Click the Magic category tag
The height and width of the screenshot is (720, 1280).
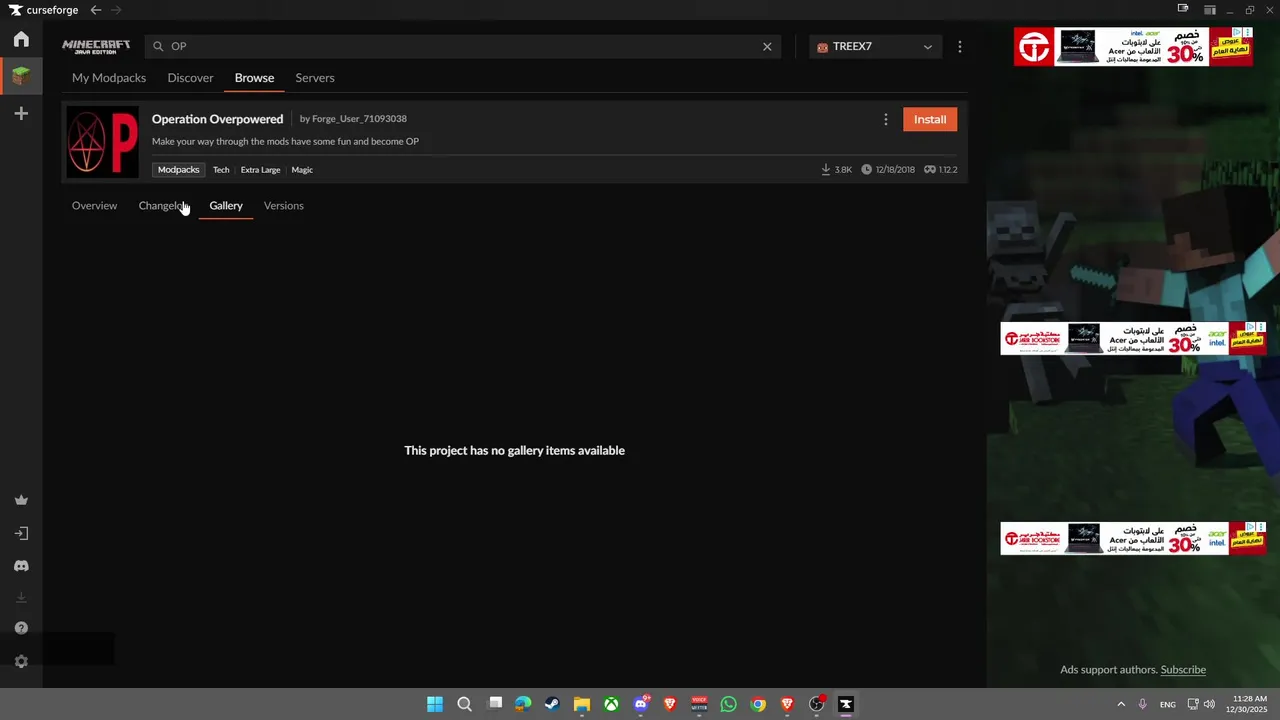click(x=302, y=170)
